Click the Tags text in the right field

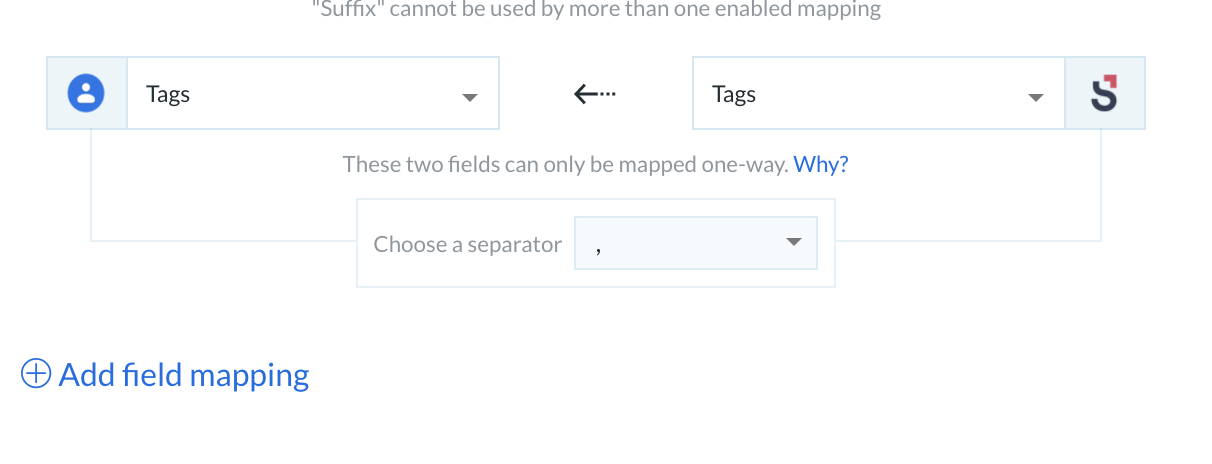pyautogui.click(x=734, y=94)
